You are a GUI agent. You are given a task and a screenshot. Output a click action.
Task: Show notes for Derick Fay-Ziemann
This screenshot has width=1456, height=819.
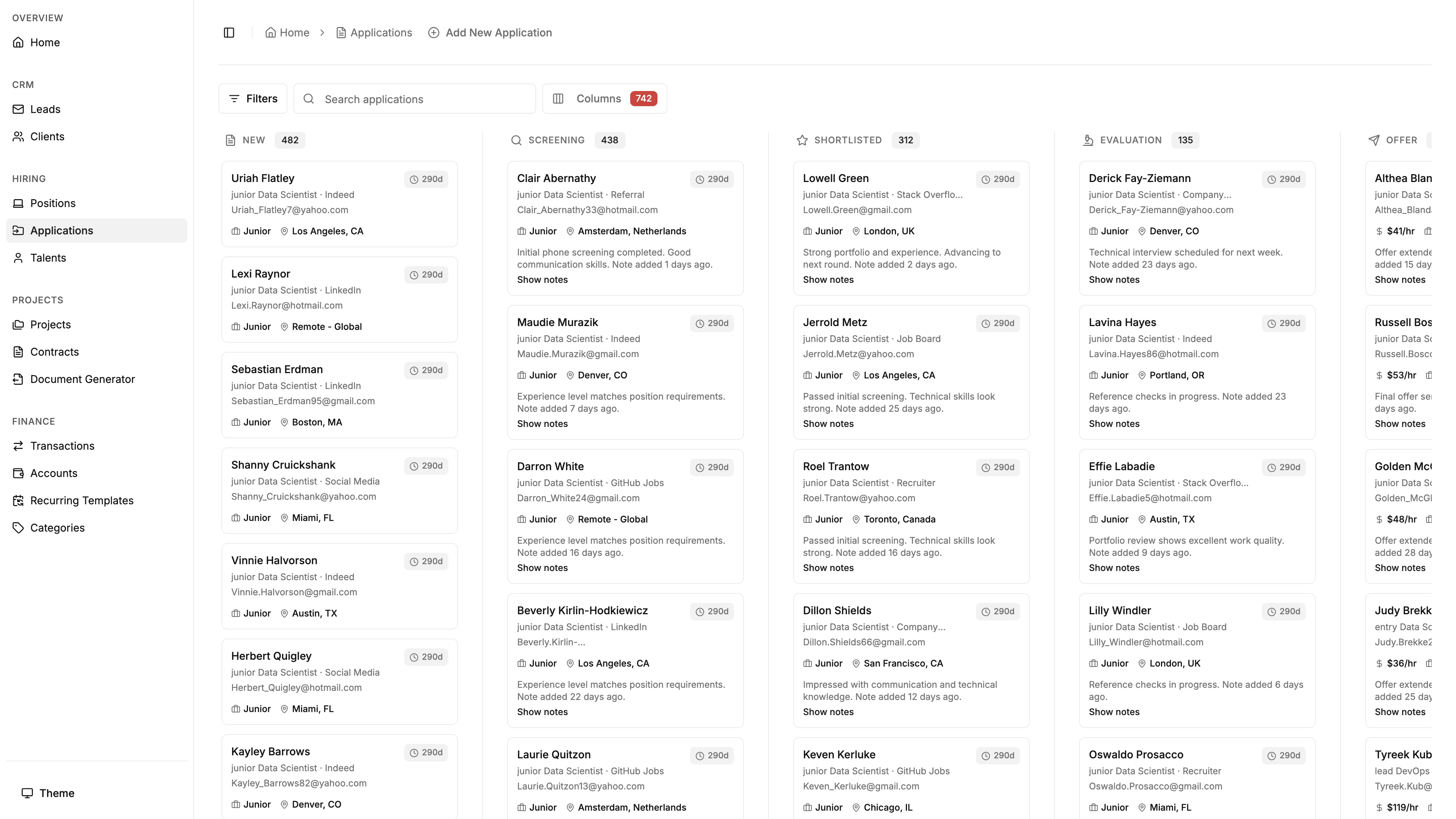click(1115, 280)
